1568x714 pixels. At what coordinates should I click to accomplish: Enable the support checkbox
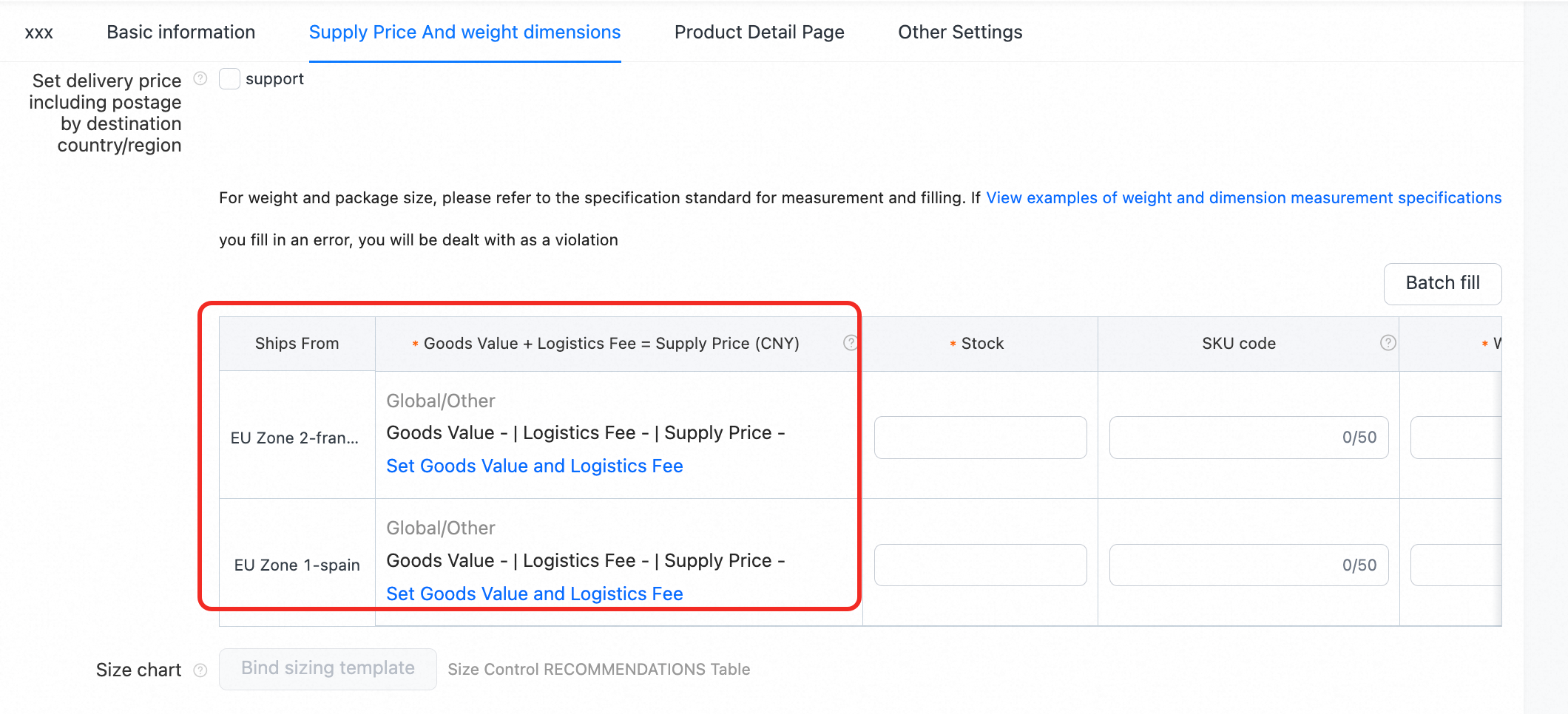click(x=229, y=79)
